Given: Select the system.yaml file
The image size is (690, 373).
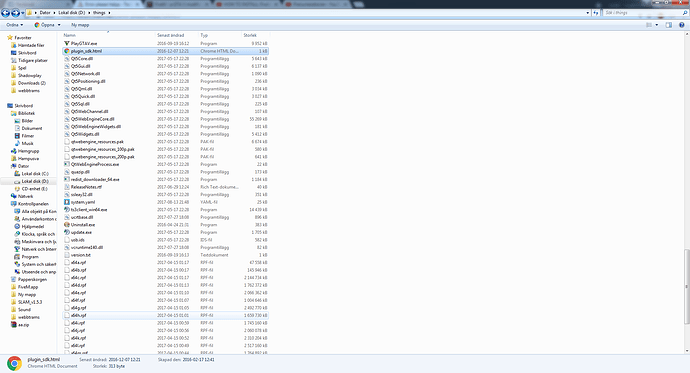Looking at the screenshot, I should tap(83, 202).
